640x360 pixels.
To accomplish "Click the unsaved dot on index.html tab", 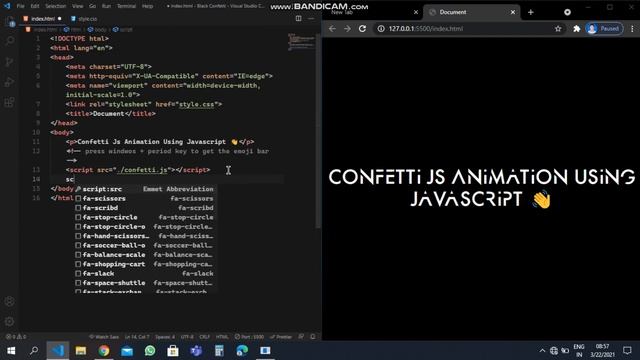I will pos(60,19).
